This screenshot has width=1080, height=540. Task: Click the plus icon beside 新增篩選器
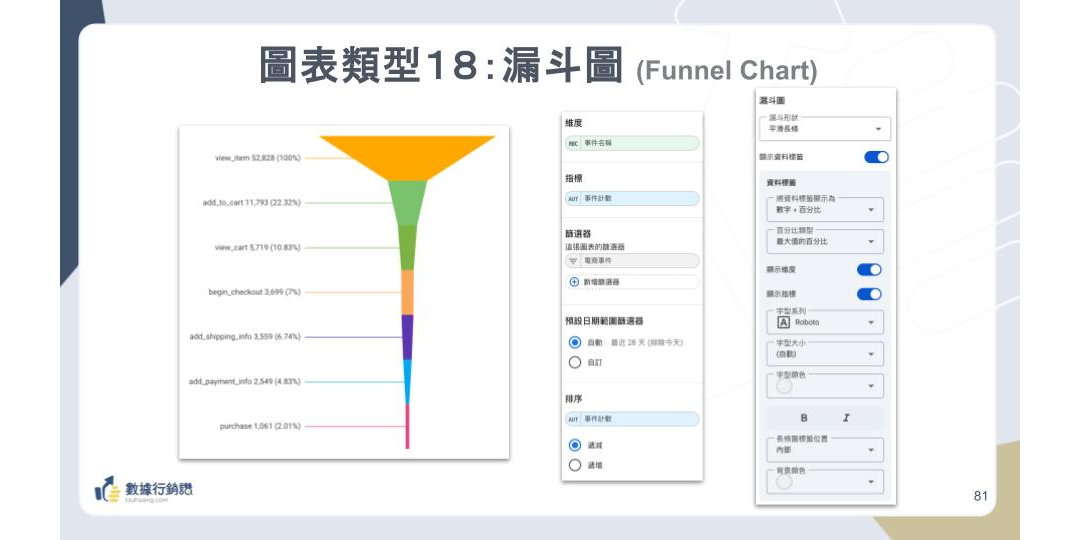click(574, 282)
